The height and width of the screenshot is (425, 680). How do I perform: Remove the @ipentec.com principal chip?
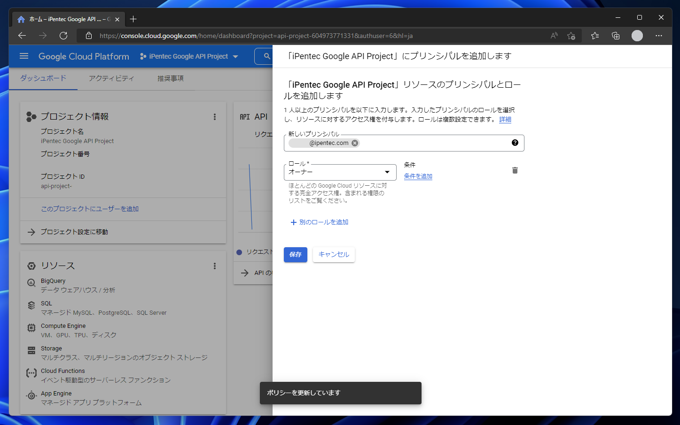pyautogui.click(x=355, y=143)
